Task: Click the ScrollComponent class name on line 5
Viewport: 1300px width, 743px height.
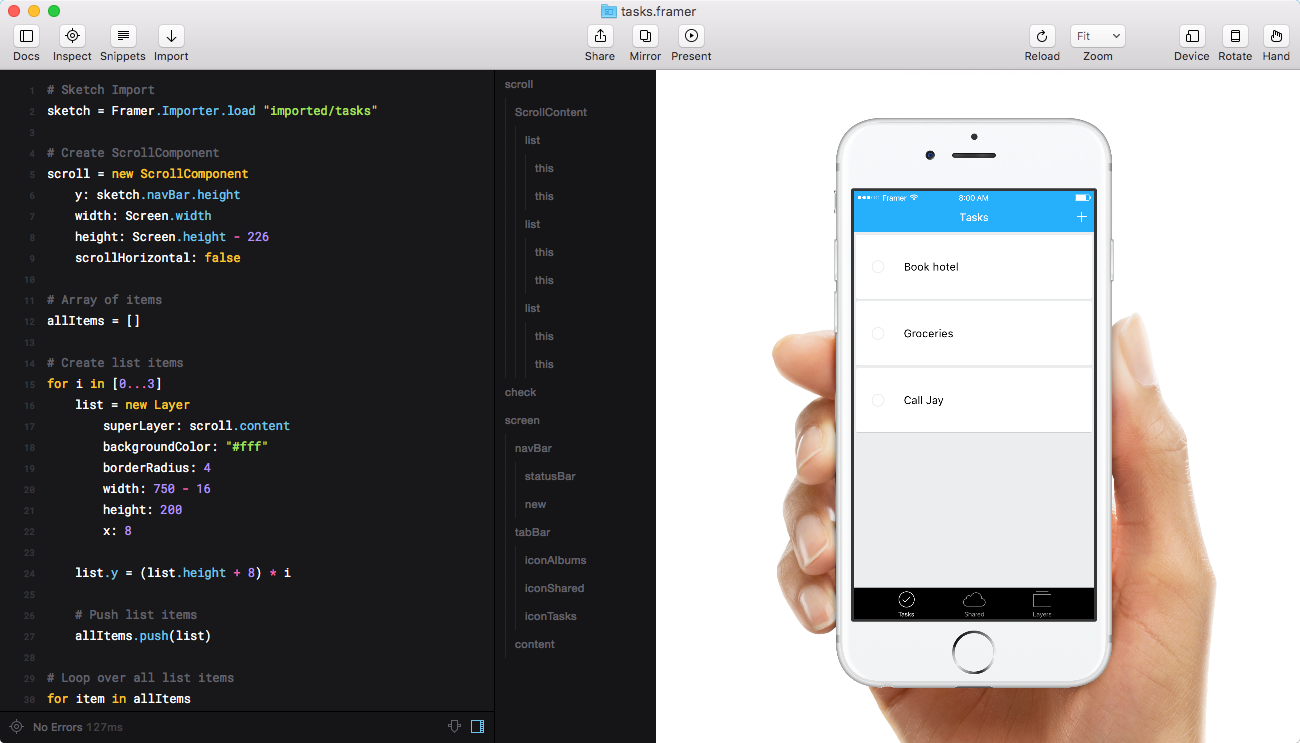Action: tap(194, 174)
